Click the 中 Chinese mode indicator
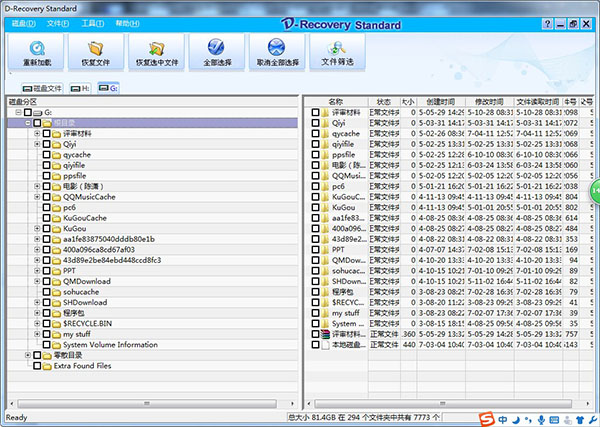Image resolution: width=600 pixels, height=427 pixels. point(503,420)
